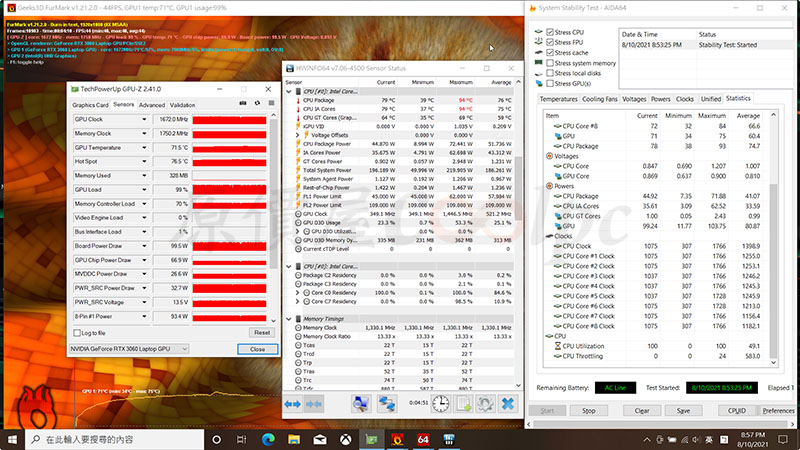Click Windows taskbar search box
This screenshot has height=450, width=800.
coord(114,439)
